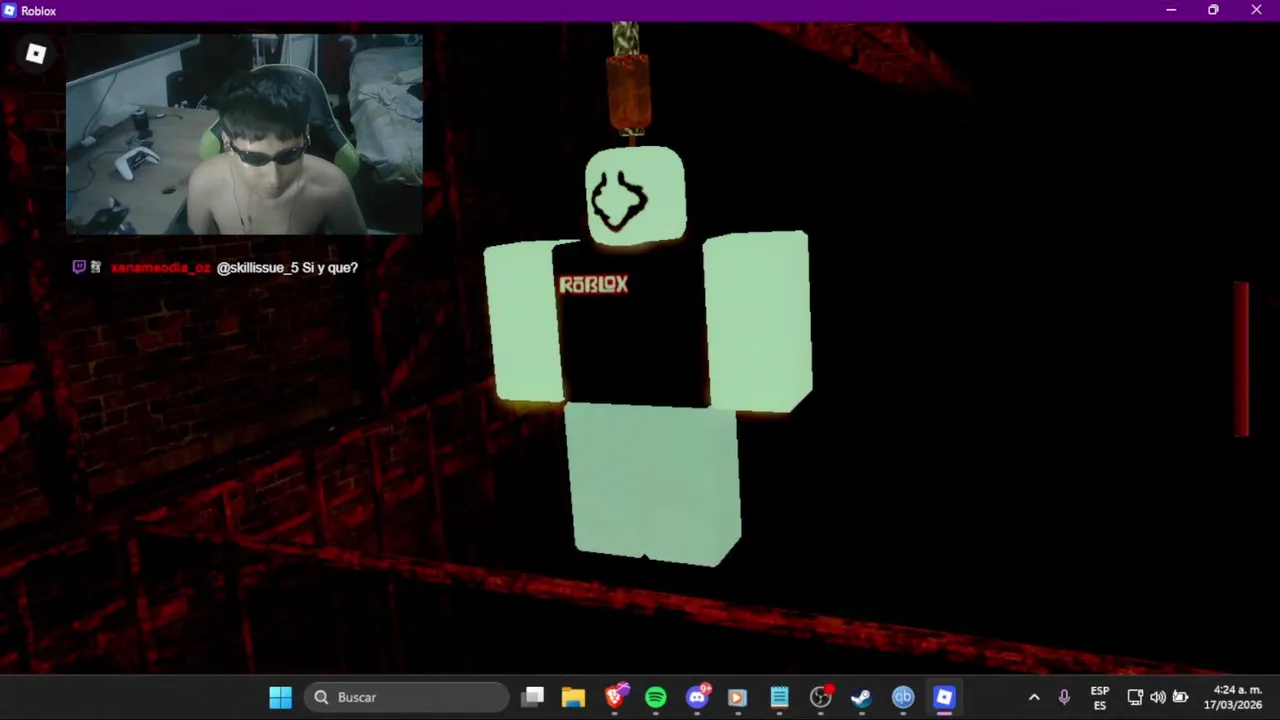Open the clock showing 4:24 a. m.
1280x720 pixels.
tap(1233, 698)
